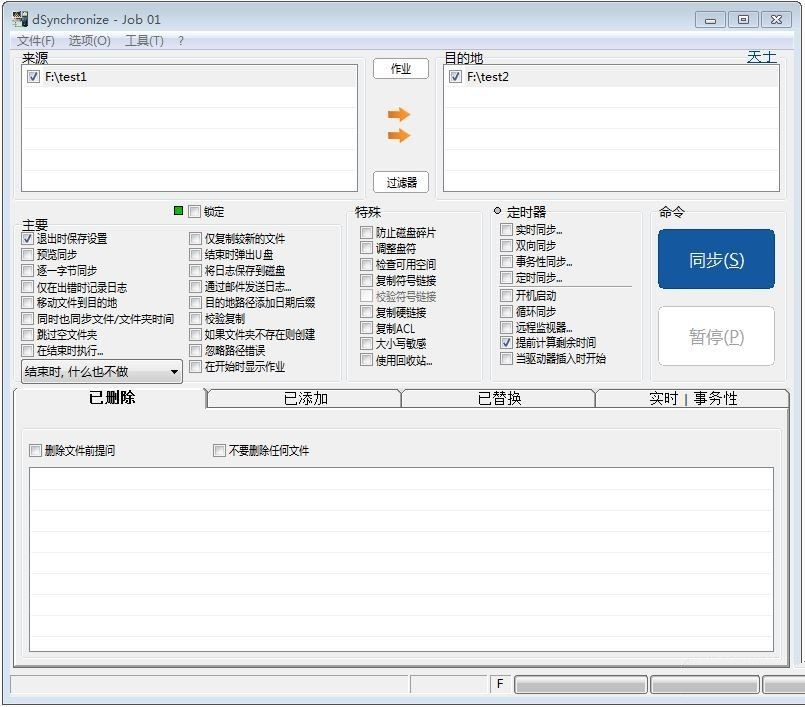
Task: Check 检查可用空间 option
Action: pyautogui.click(x=366, y=264)
